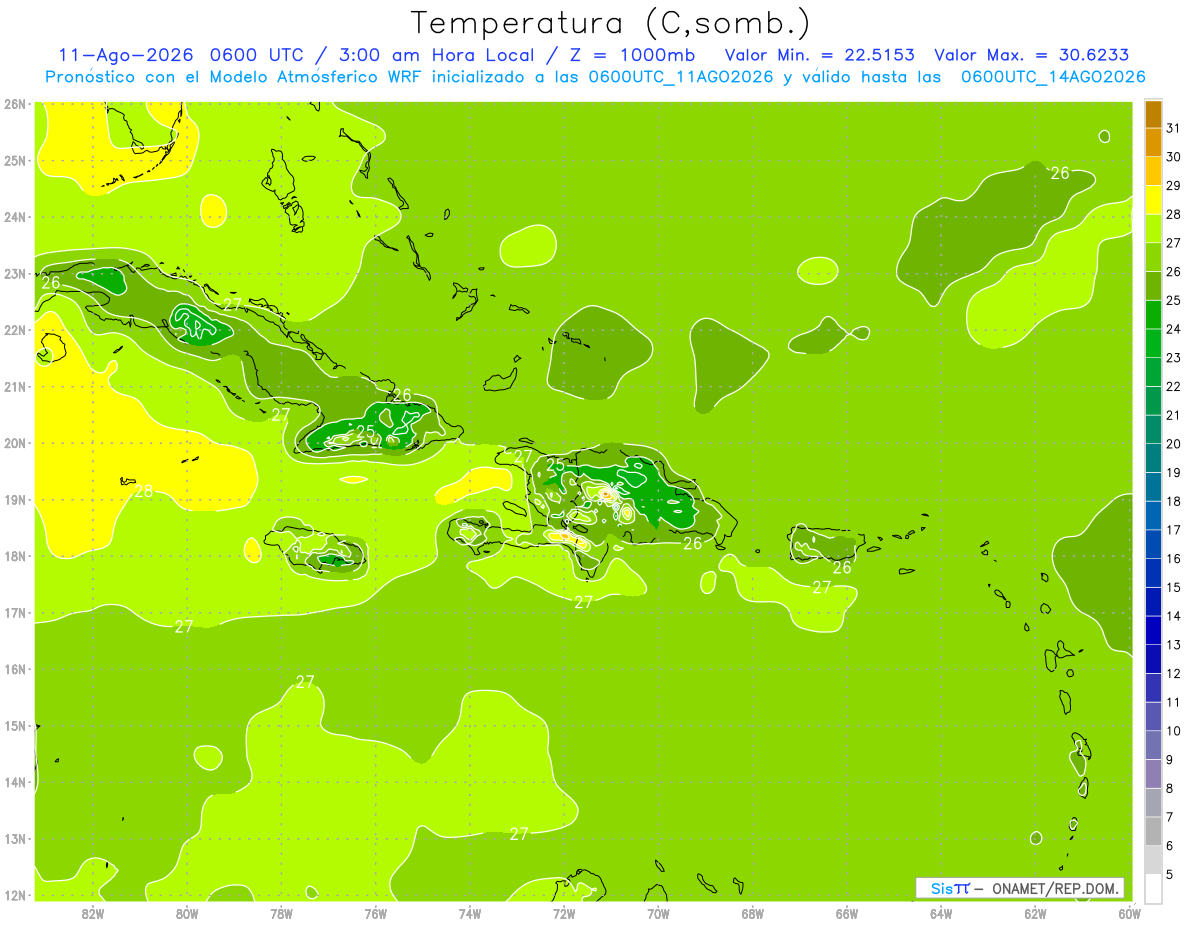
Task: Pick the orange 30–31 legend color swatch
Action: 1153,143
